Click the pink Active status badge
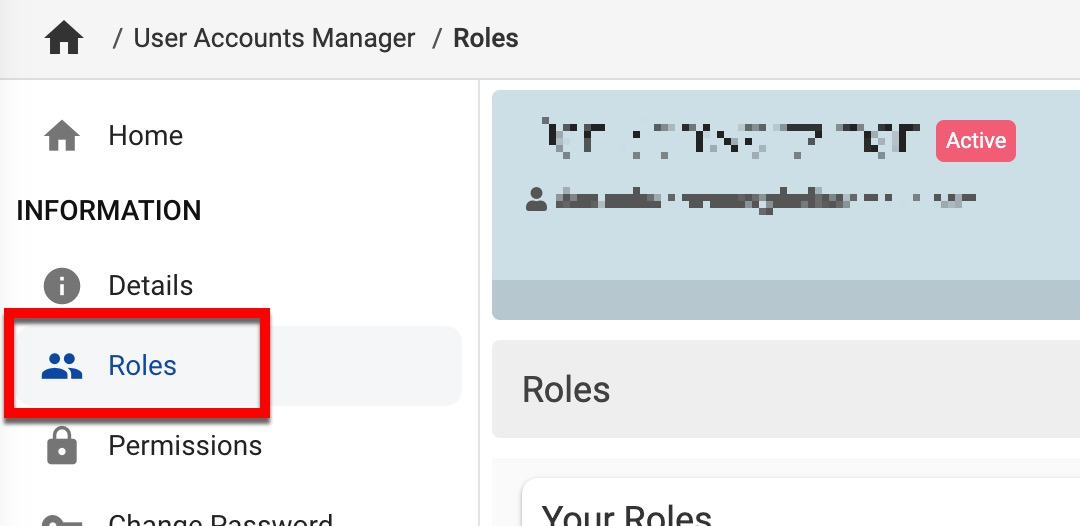The image size is (1080, 526). pyautogui.click(x=976, y=141)
